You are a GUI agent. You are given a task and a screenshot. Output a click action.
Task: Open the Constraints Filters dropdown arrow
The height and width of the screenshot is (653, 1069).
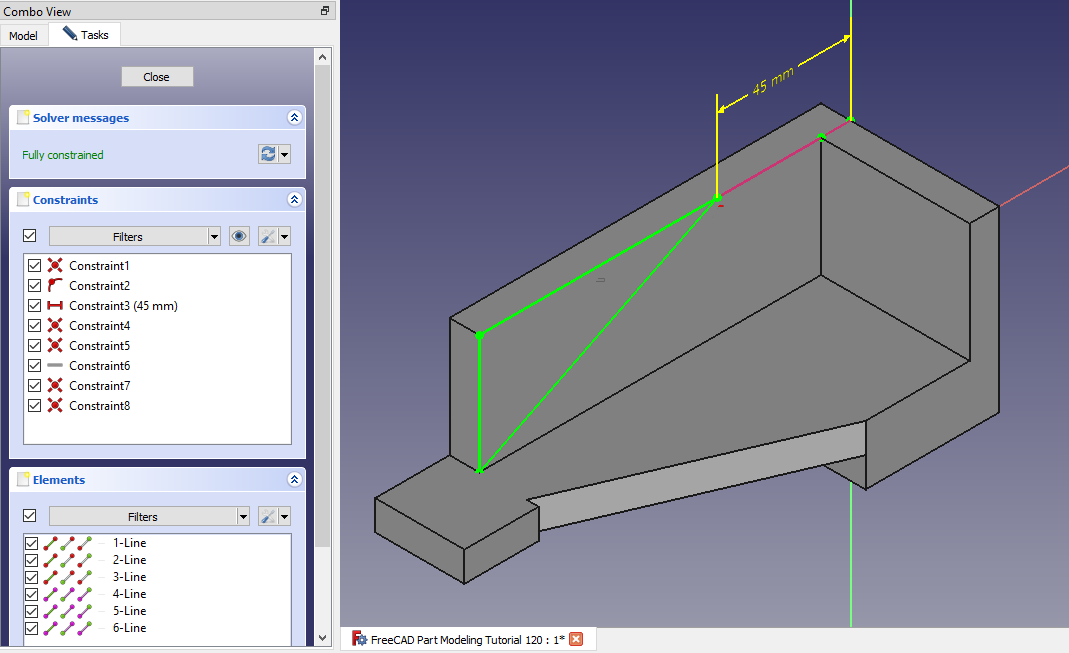tap(214, 237)
